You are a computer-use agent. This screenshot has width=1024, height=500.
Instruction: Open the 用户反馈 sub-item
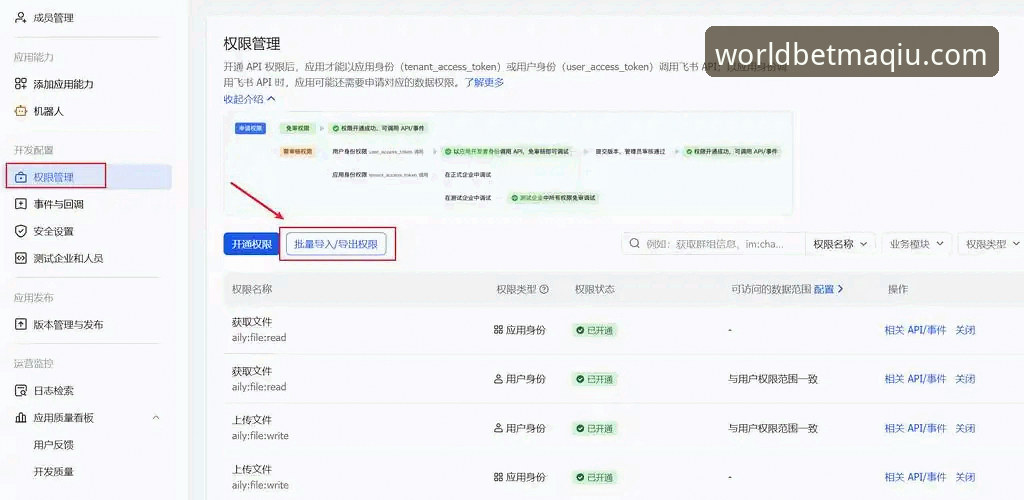[x=54, y=445]
